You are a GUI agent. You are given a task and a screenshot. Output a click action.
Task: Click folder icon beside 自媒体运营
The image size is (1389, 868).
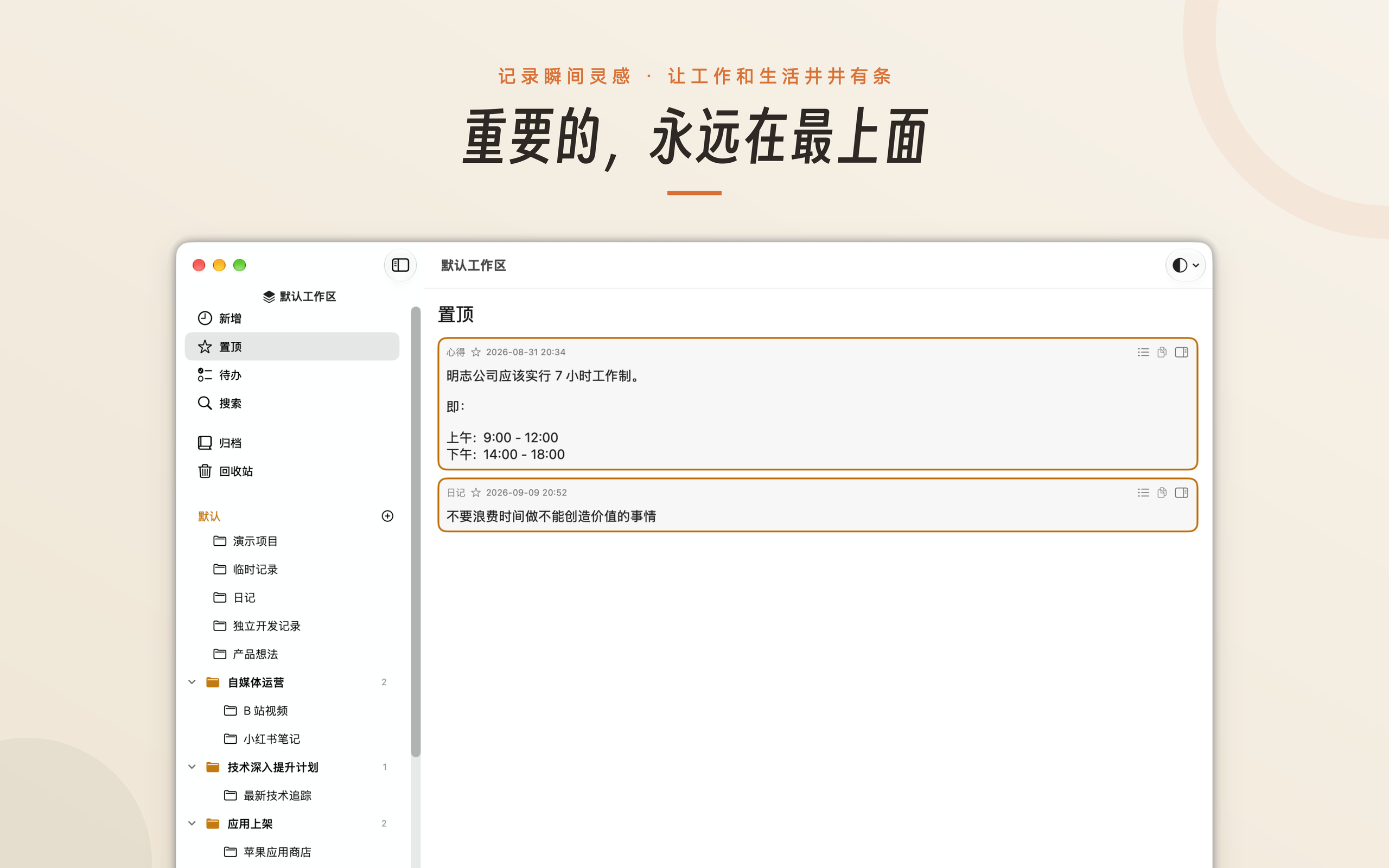tap(213, 682)
